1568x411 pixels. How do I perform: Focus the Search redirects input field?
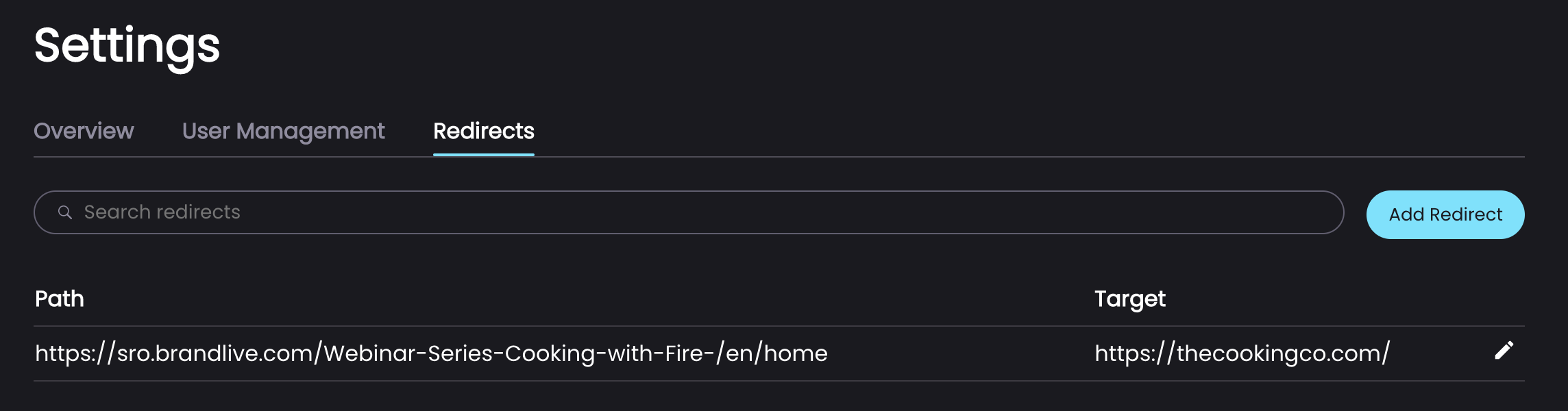click(689, 212)
